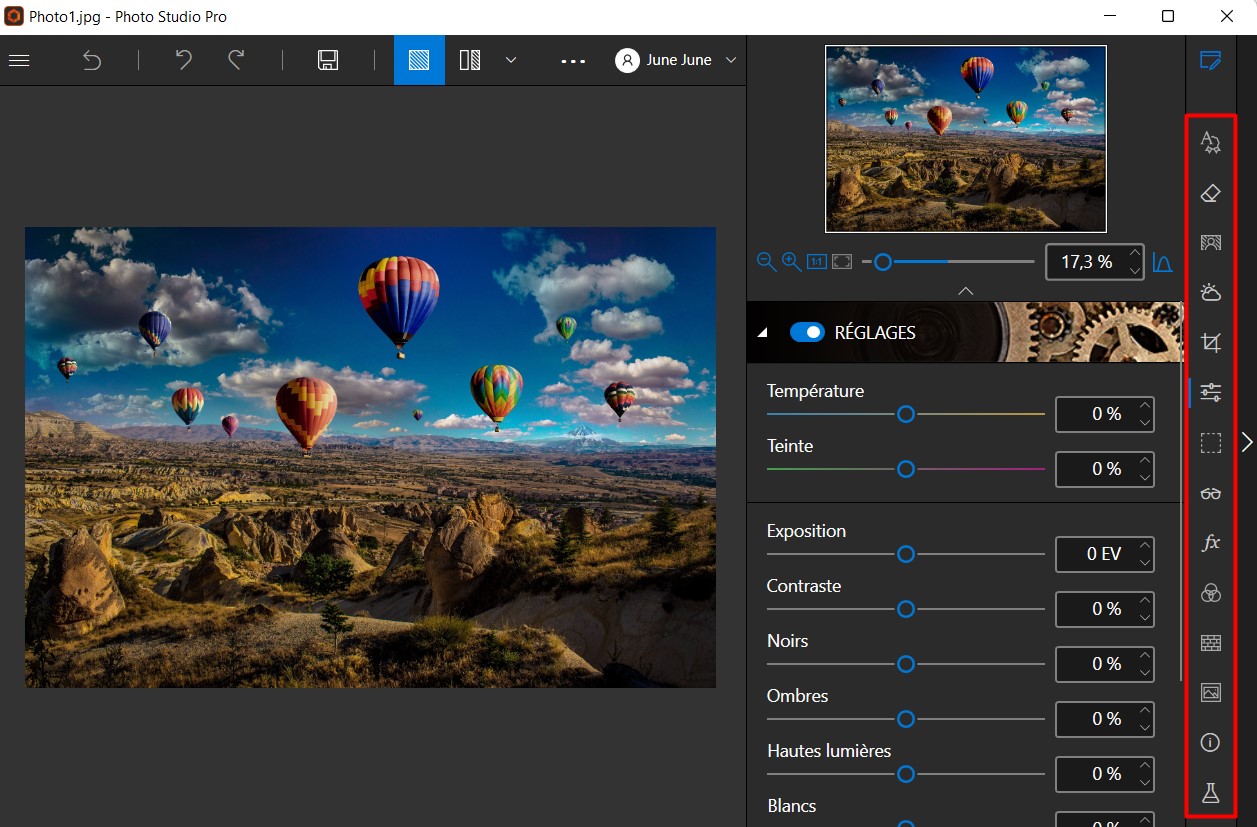Set zoom to 1:1 actual size

(817, 262)
